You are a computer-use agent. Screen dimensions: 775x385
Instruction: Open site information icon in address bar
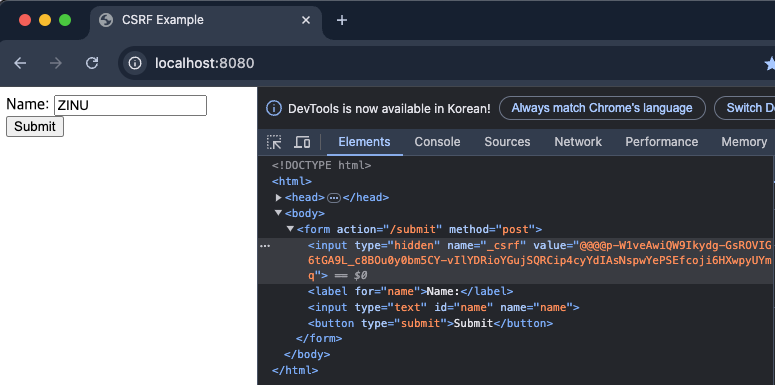coord(135,63)
